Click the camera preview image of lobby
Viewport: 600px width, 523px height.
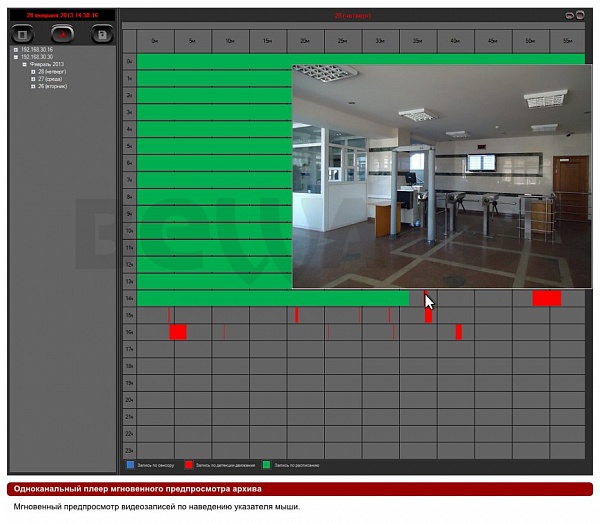click(442, 176)
